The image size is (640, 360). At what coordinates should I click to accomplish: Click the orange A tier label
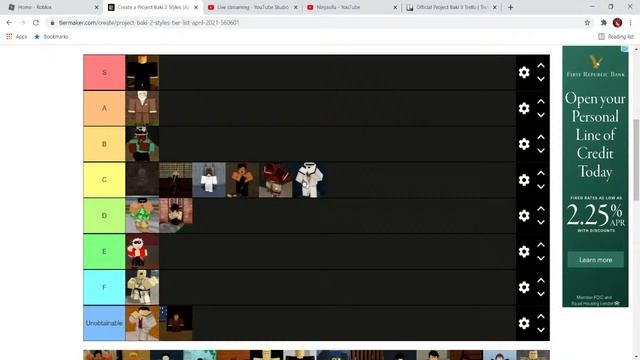click(104, 108)
